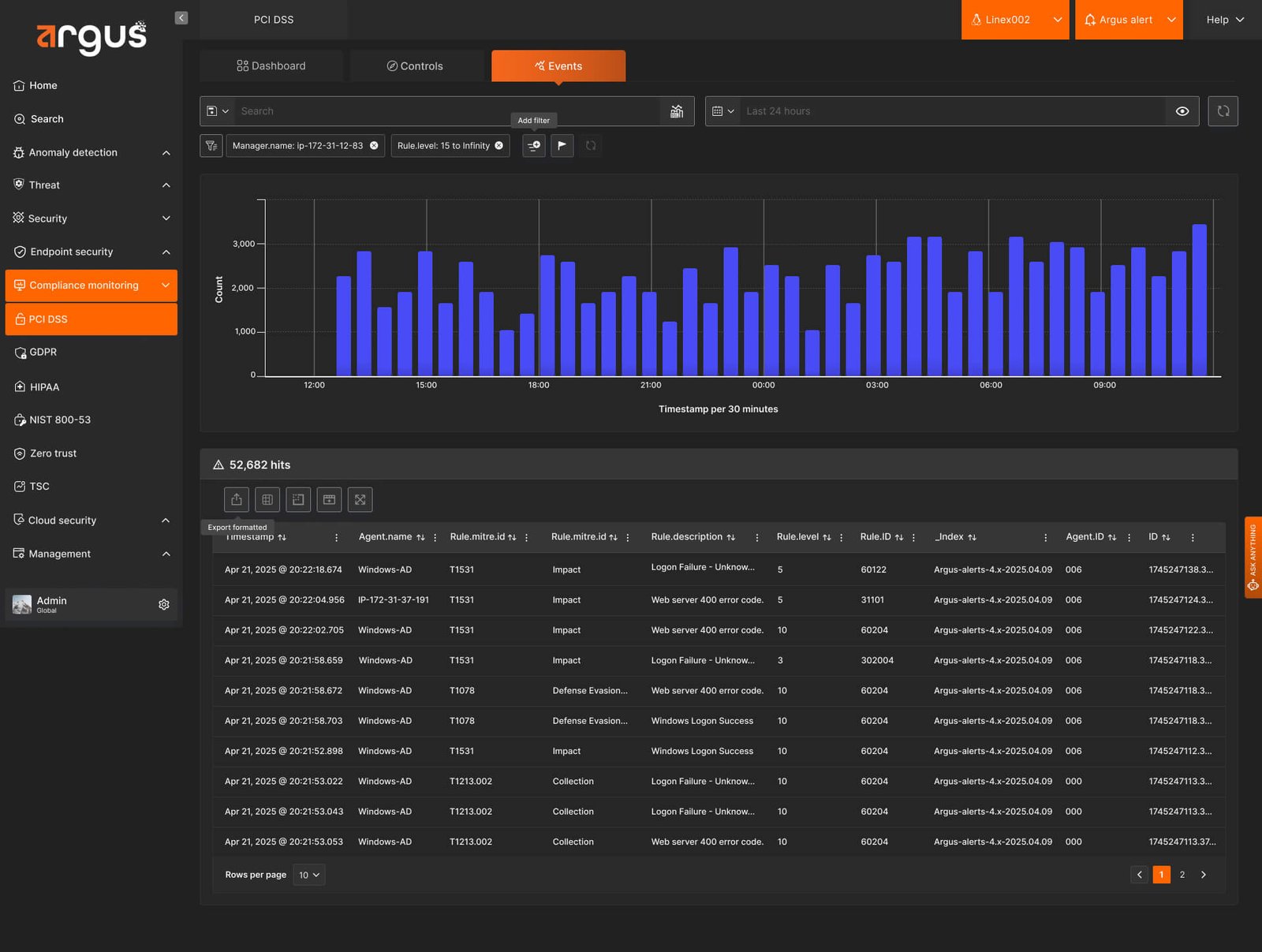The width and height of the screenshot is (1262, 952).
Task: Switch to the Dashboard tab
Action: coord(271,66)
